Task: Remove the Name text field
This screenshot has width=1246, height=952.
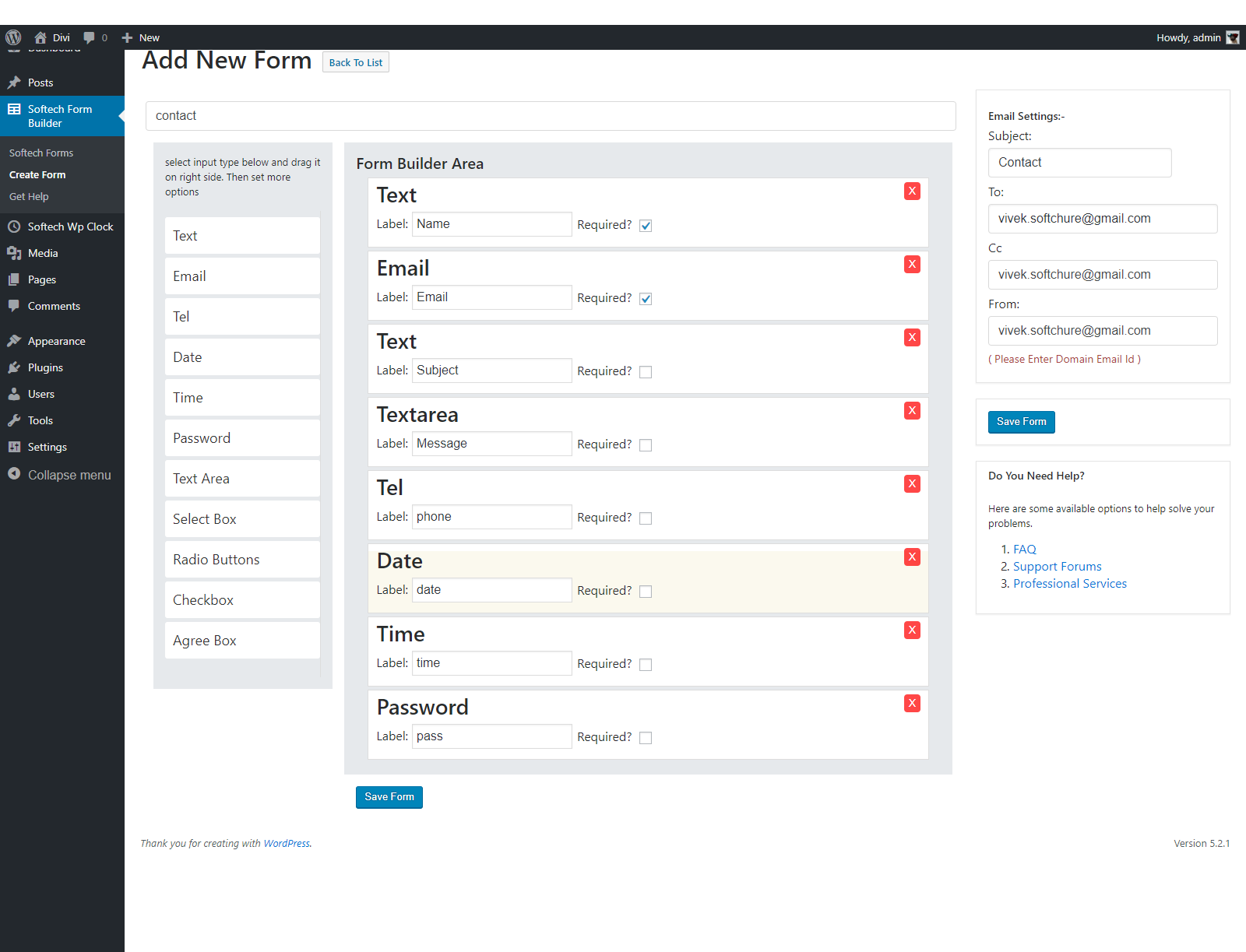Action: point(912,191)
